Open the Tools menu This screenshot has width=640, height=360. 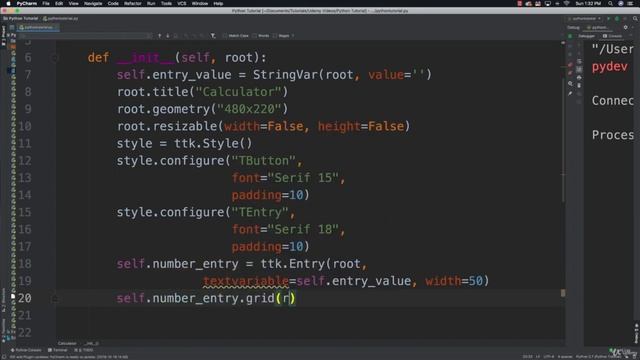[166, 3]
